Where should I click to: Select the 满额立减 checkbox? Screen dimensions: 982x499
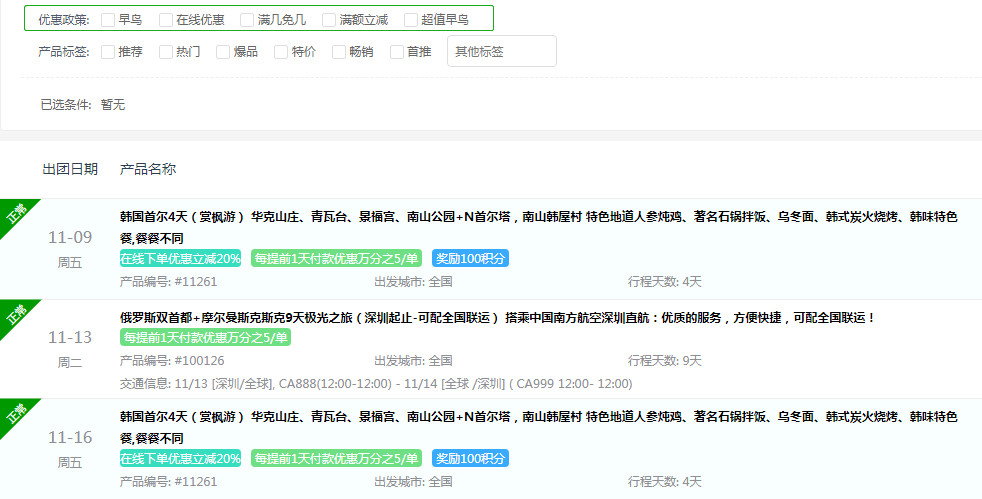coord(329,20)
